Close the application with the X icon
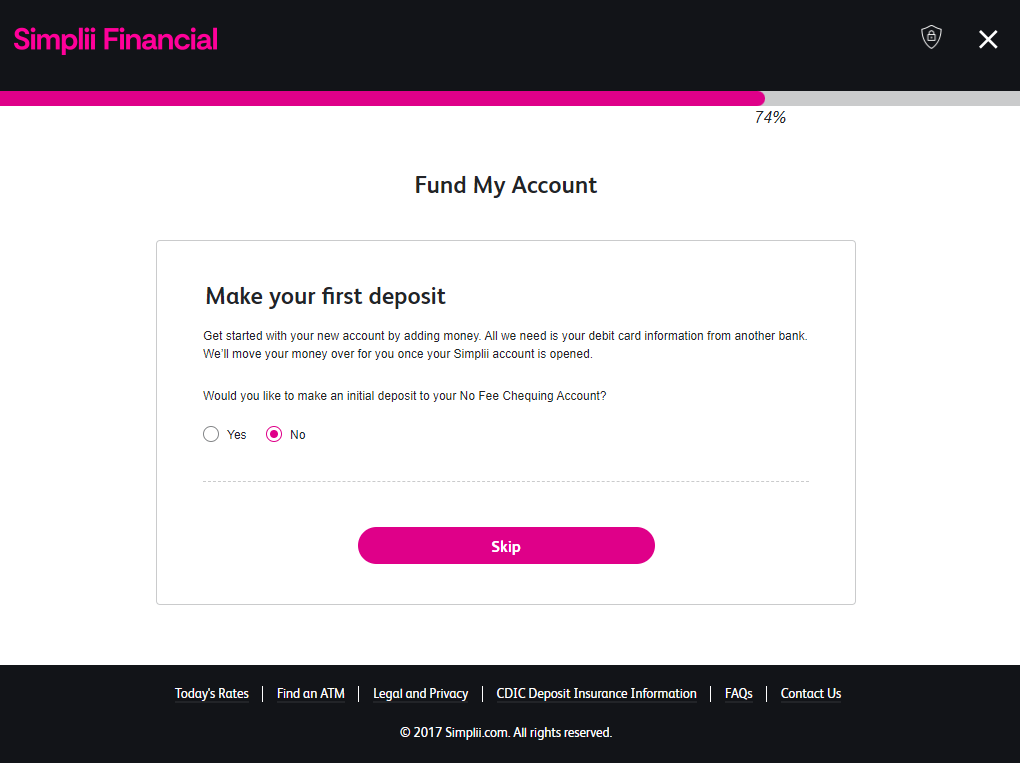The height and width of the screenshot is (763, 1020). (988, 39)
